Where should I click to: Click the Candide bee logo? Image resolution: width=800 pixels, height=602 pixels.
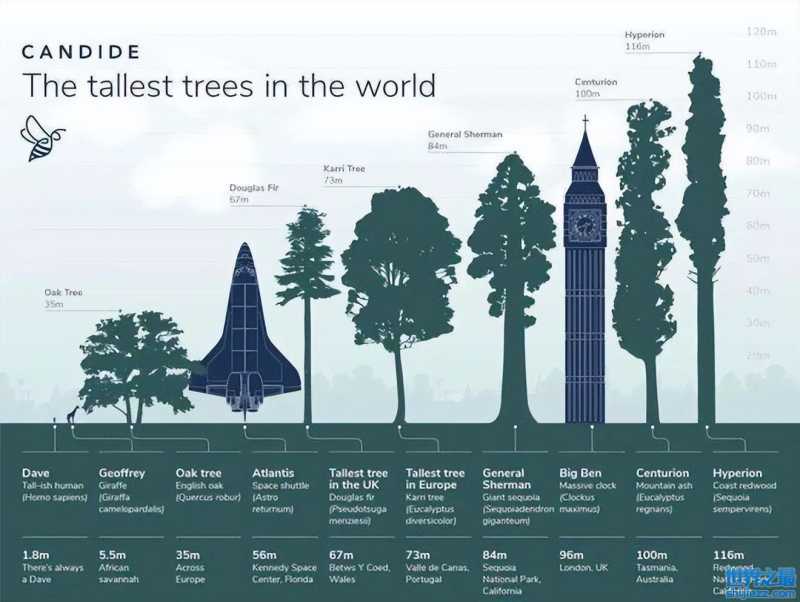click(x=41, y=138)
